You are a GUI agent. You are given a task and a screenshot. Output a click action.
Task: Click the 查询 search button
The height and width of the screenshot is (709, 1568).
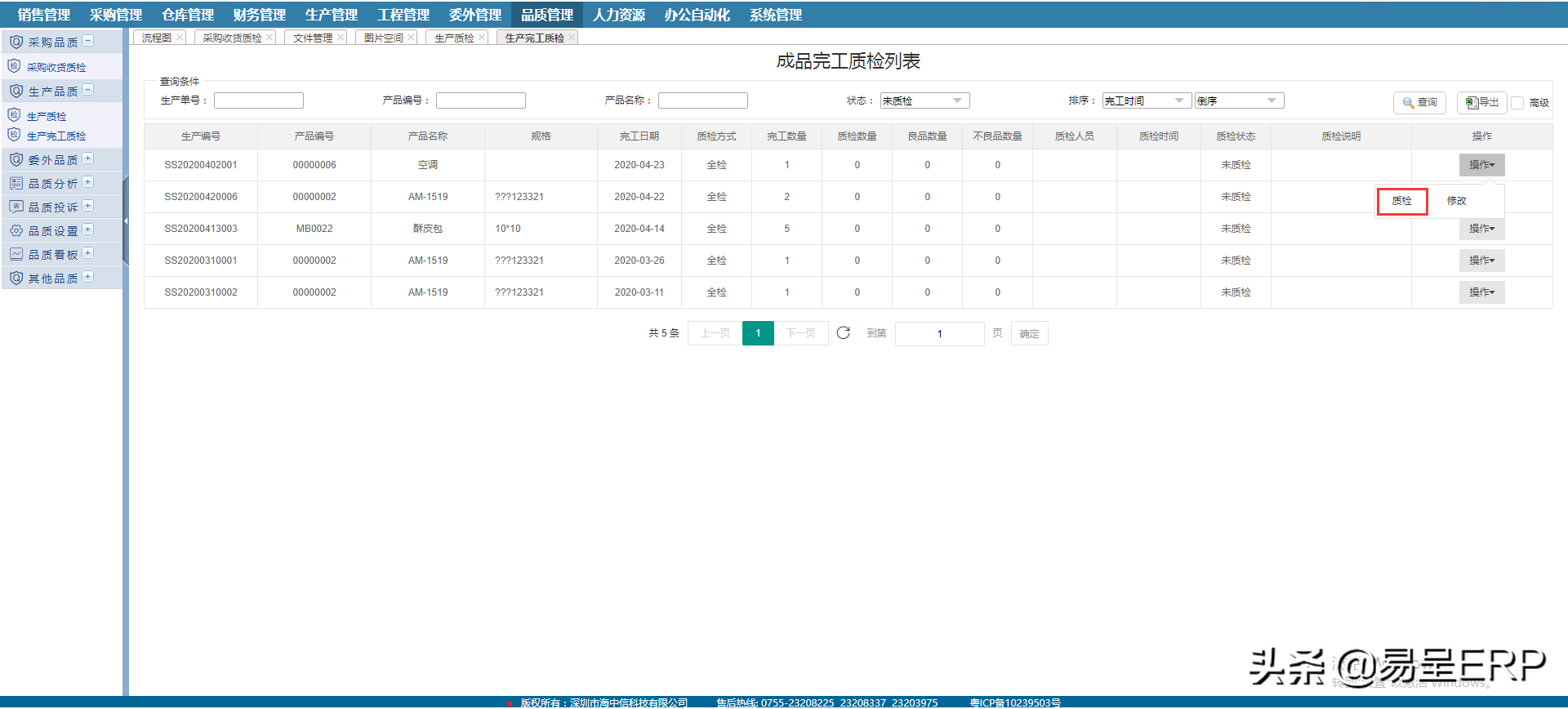(1419, 102)
